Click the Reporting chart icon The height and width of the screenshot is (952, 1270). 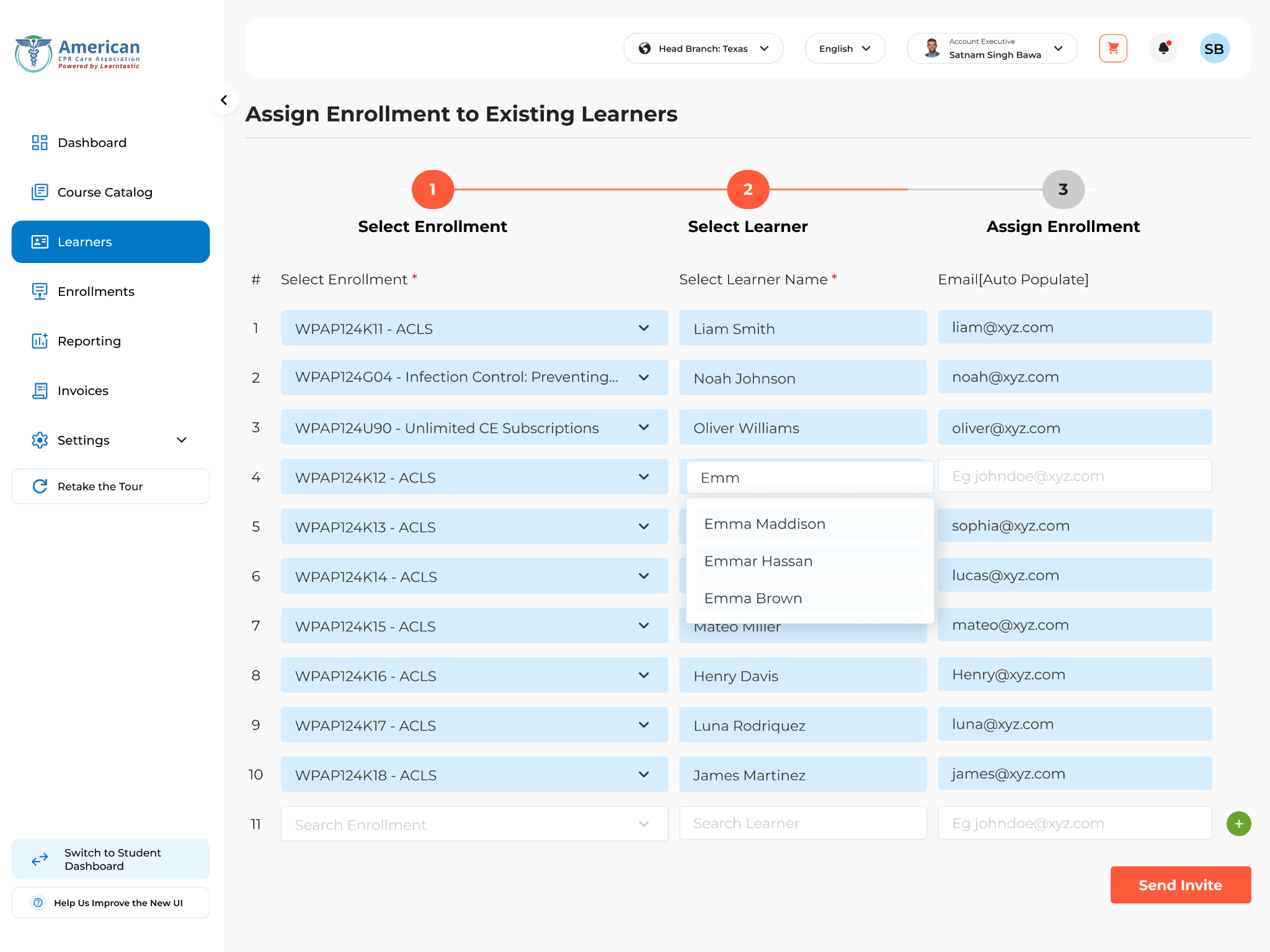click(x=40, y=341)
